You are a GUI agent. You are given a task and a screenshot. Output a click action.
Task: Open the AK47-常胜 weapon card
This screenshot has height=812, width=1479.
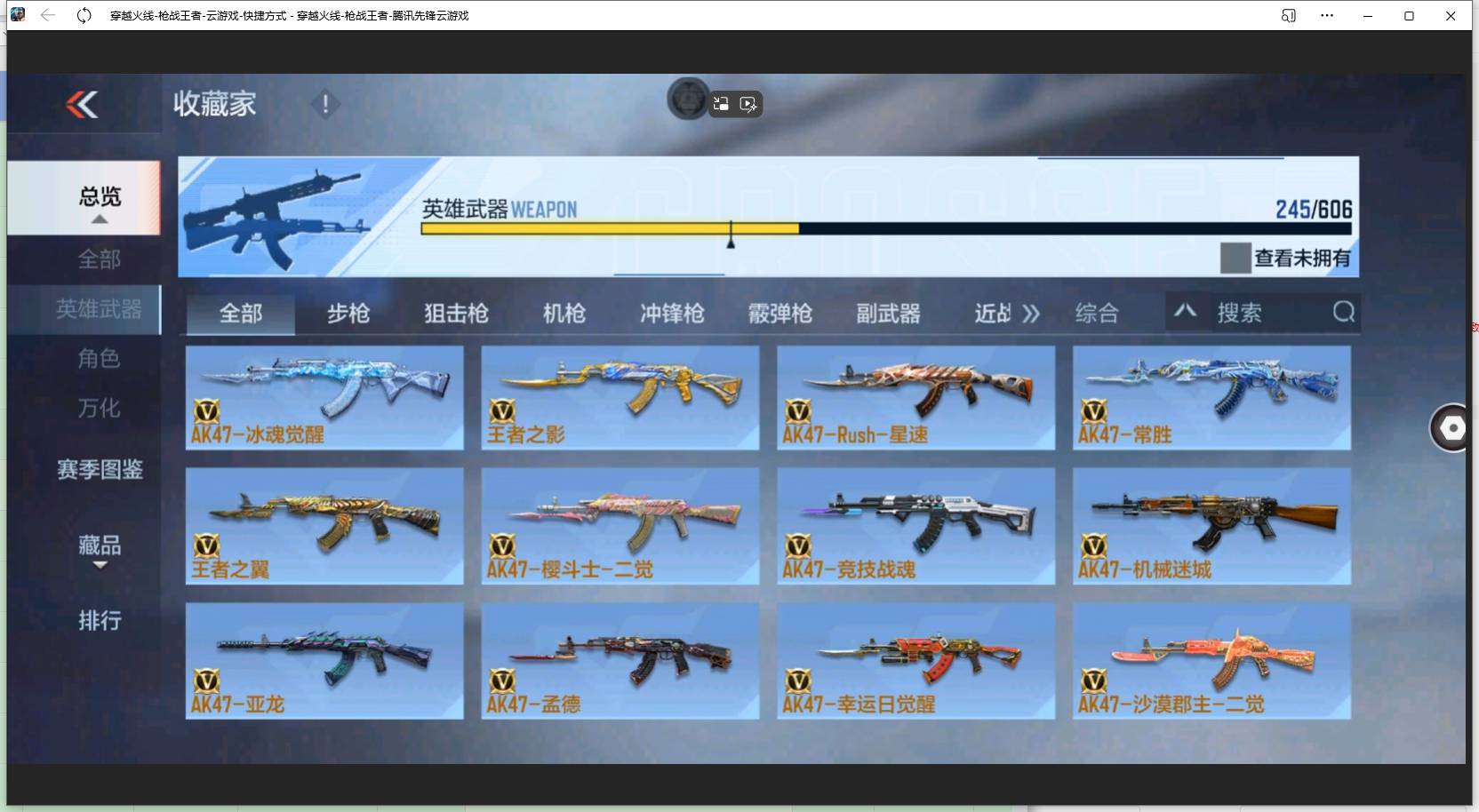click(1212, 397)
